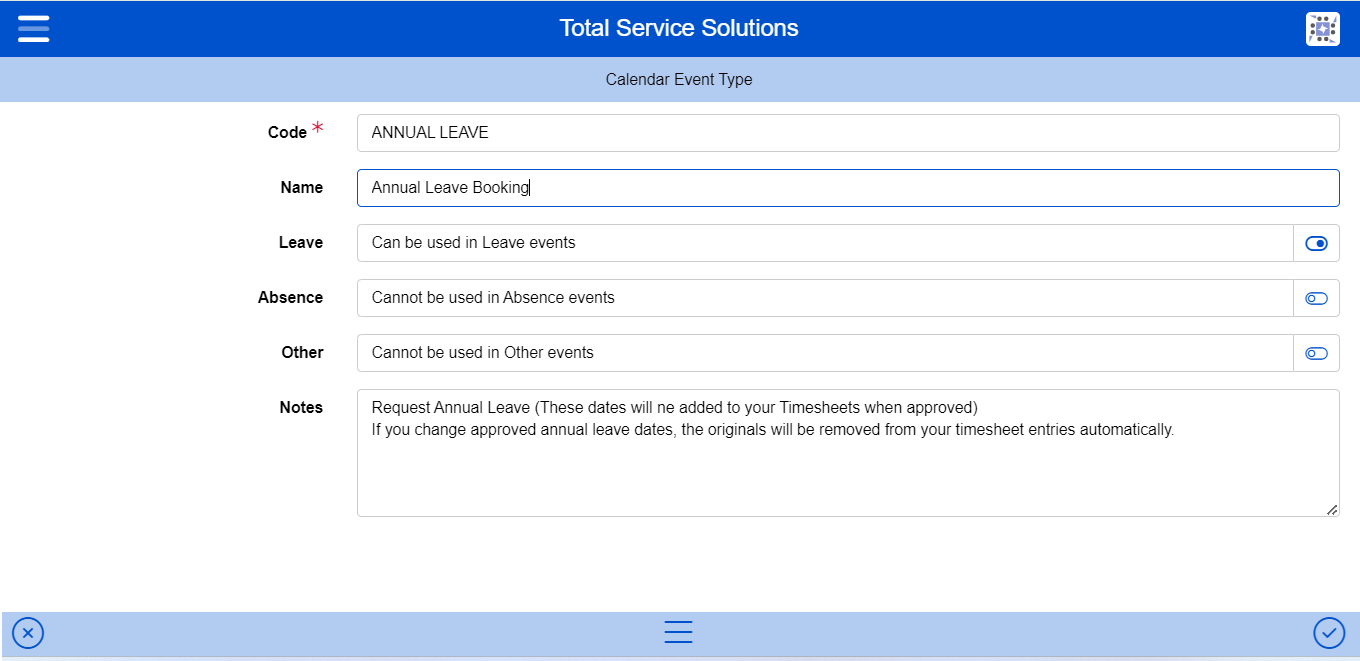Select 'Cannot be used in Other events' text
The image size is (1360, 661).
tap(482, 353)
